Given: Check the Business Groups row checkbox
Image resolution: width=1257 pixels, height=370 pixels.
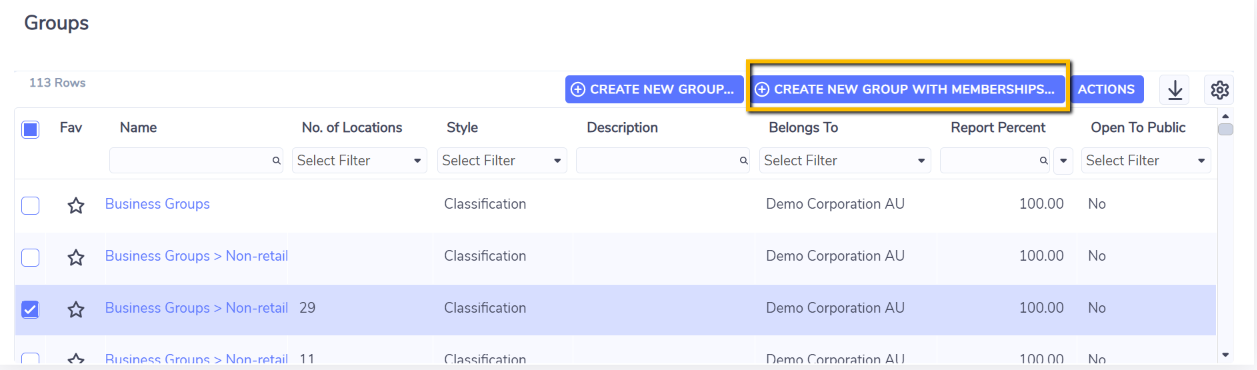Looking at the screenshot, I should point(30,205).
